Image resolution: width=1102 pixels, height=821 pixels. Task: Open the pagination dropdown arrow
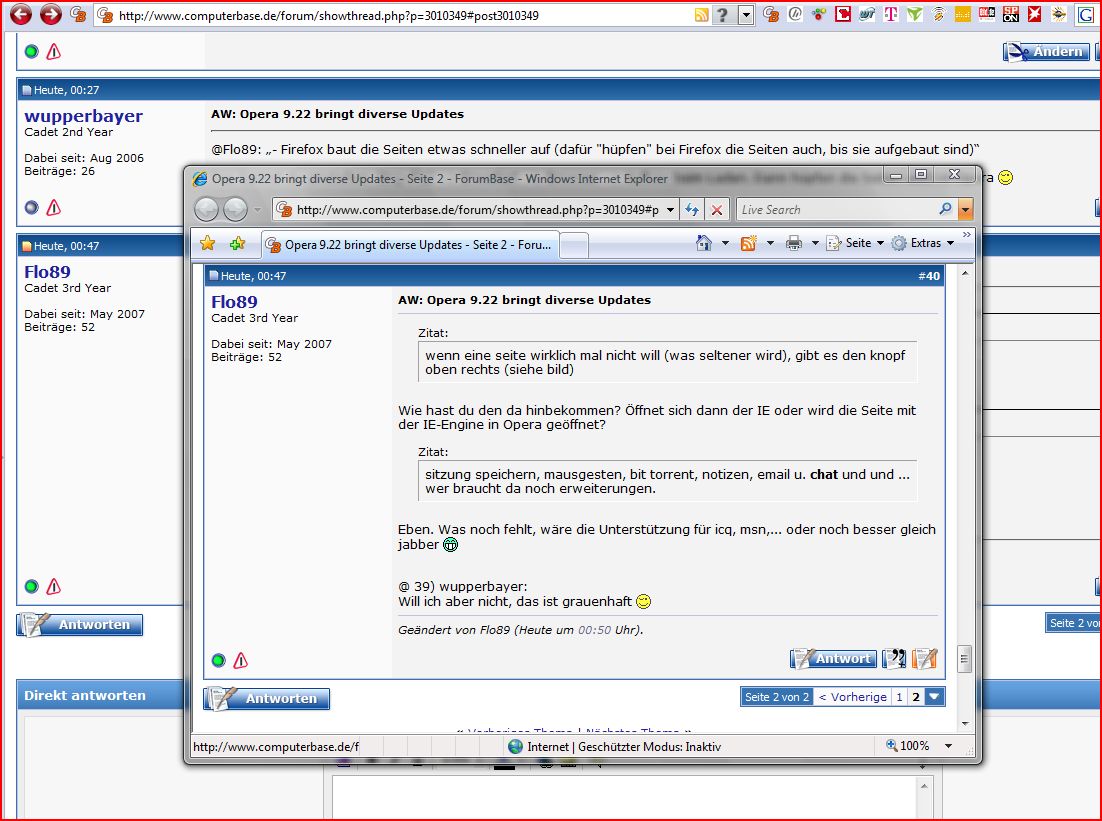pos(934,697)
